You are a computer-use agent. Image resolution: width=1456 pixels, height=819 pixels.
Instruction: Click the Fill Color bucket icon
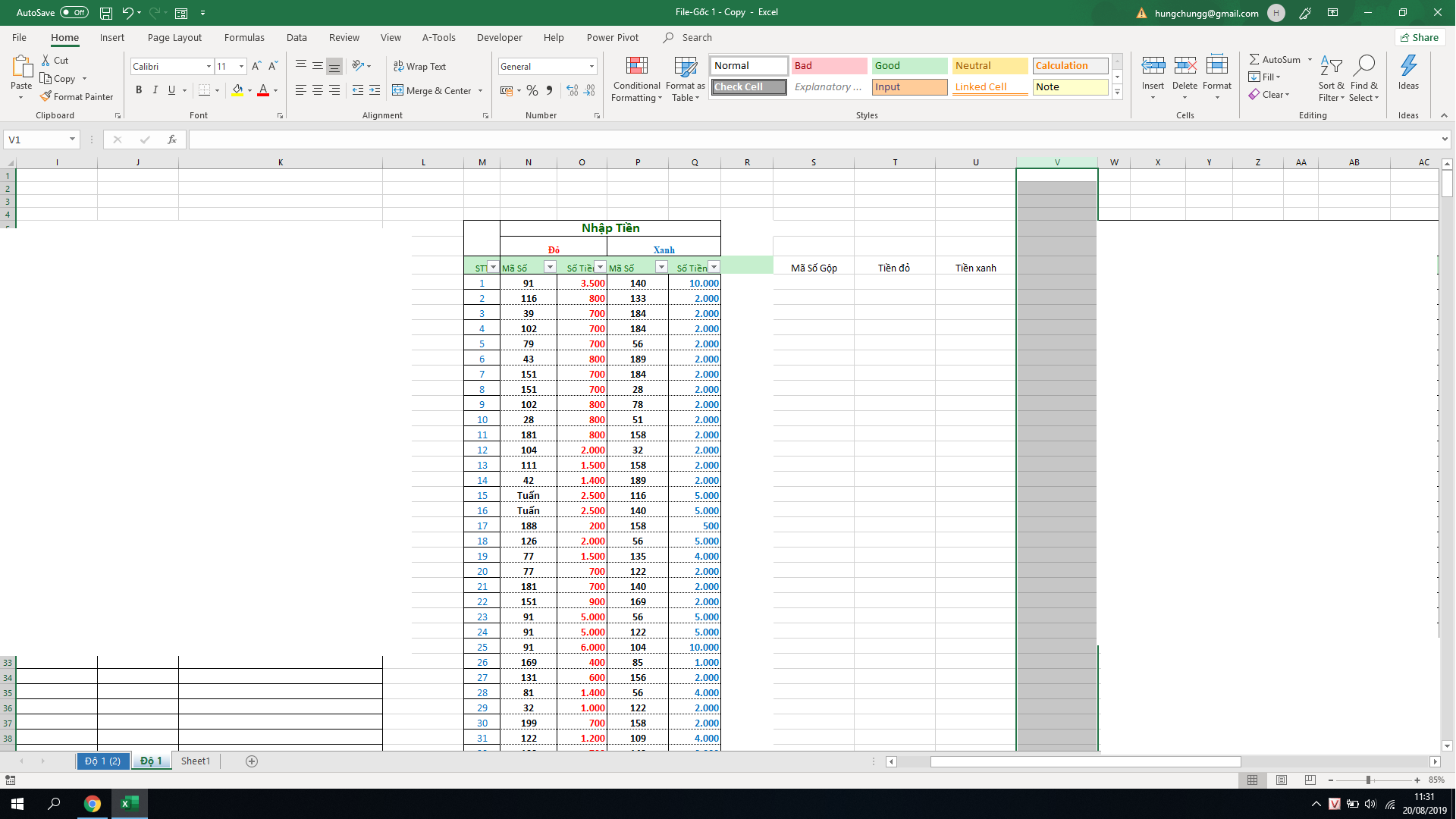coord(238,90)
